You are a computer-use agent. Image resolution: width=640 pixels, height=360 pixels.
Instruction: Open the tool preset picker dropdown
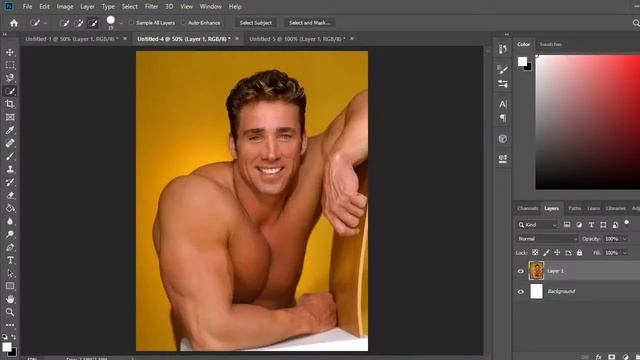(x=45, y=23)
